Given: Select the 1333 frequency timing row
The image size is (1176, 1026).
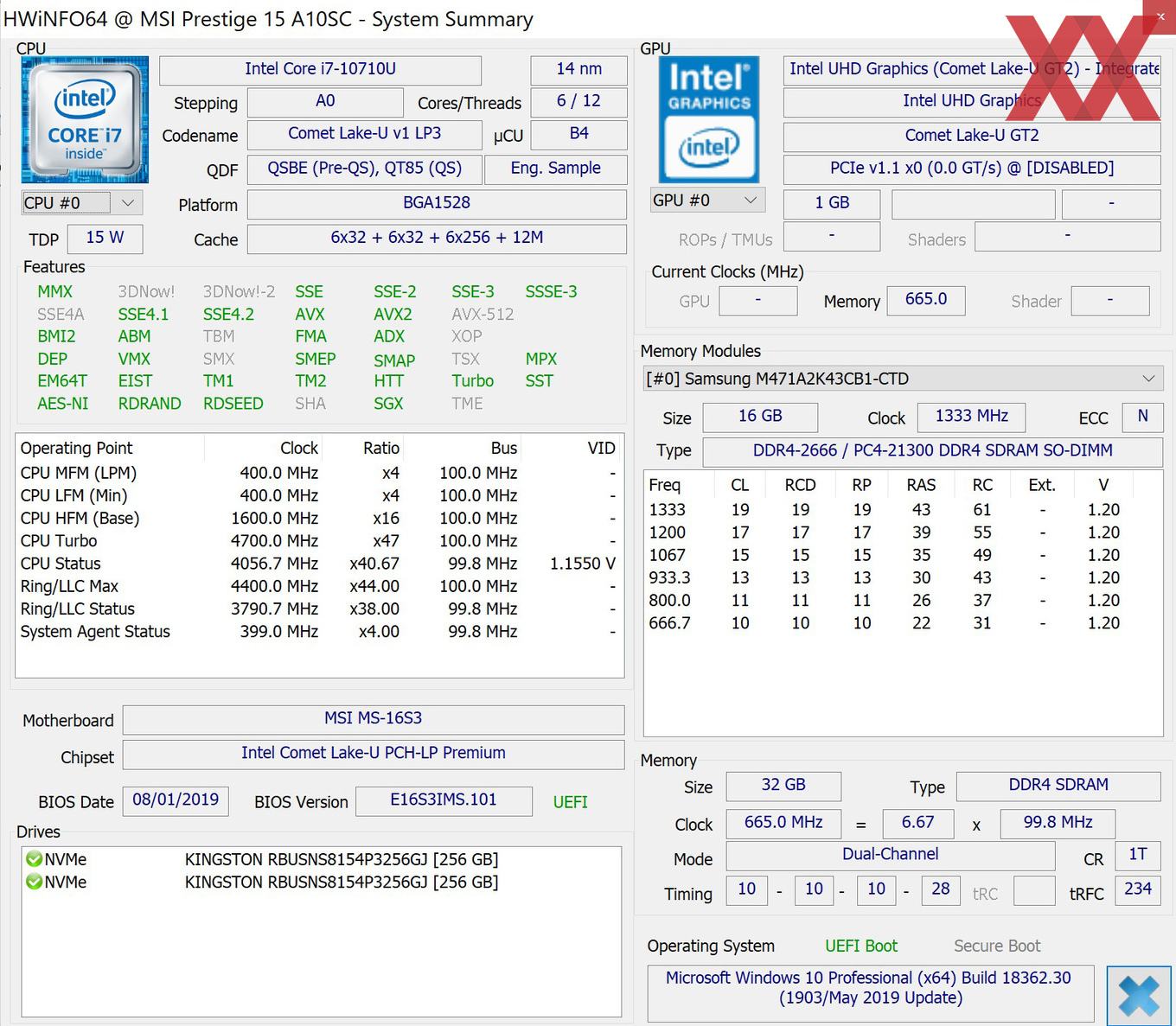Looking at the screenshot, I should (x=903, y=510).
